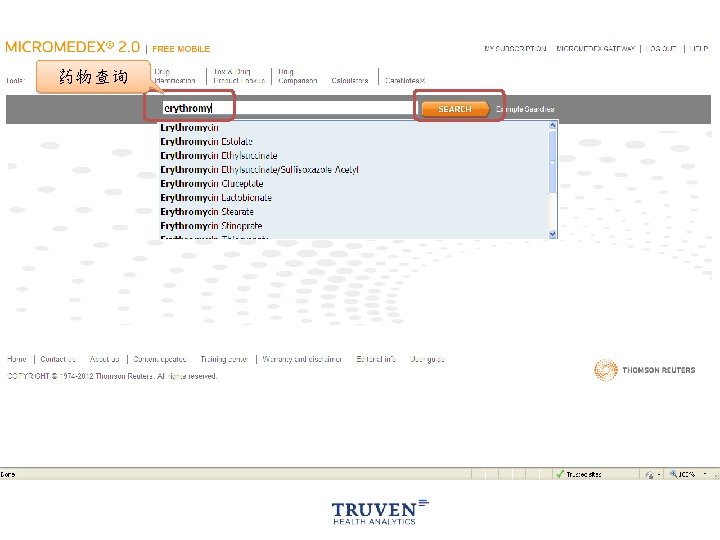720x540 pixels.
Task: Click the orange SEARCH button
Action: click(x=455, y=109)
